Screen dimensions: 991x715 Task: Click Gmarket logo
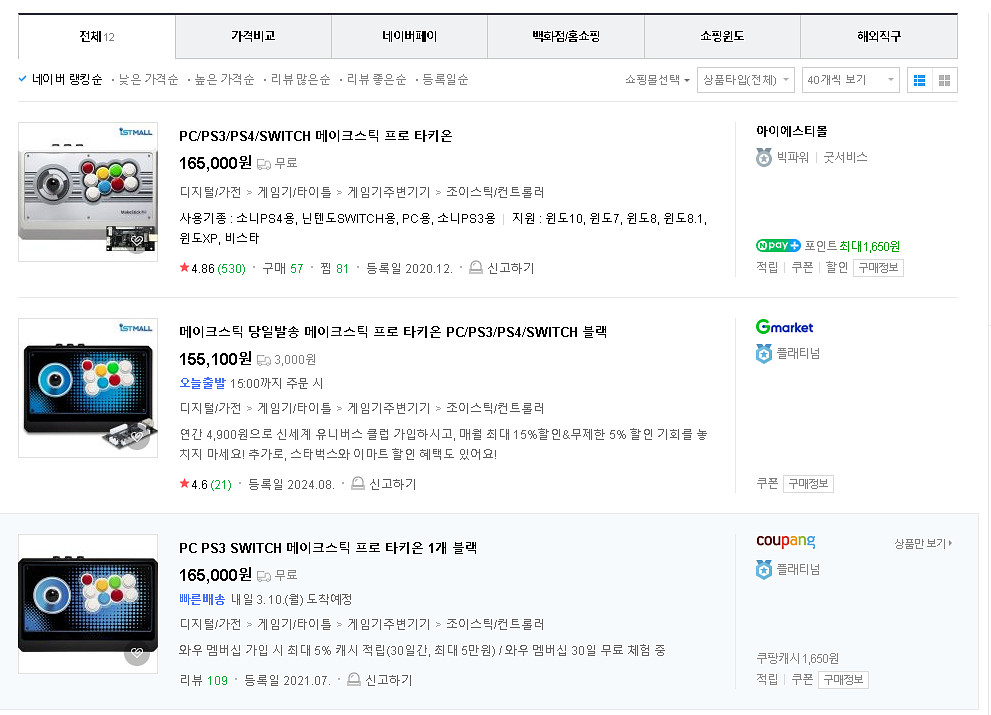784,327
